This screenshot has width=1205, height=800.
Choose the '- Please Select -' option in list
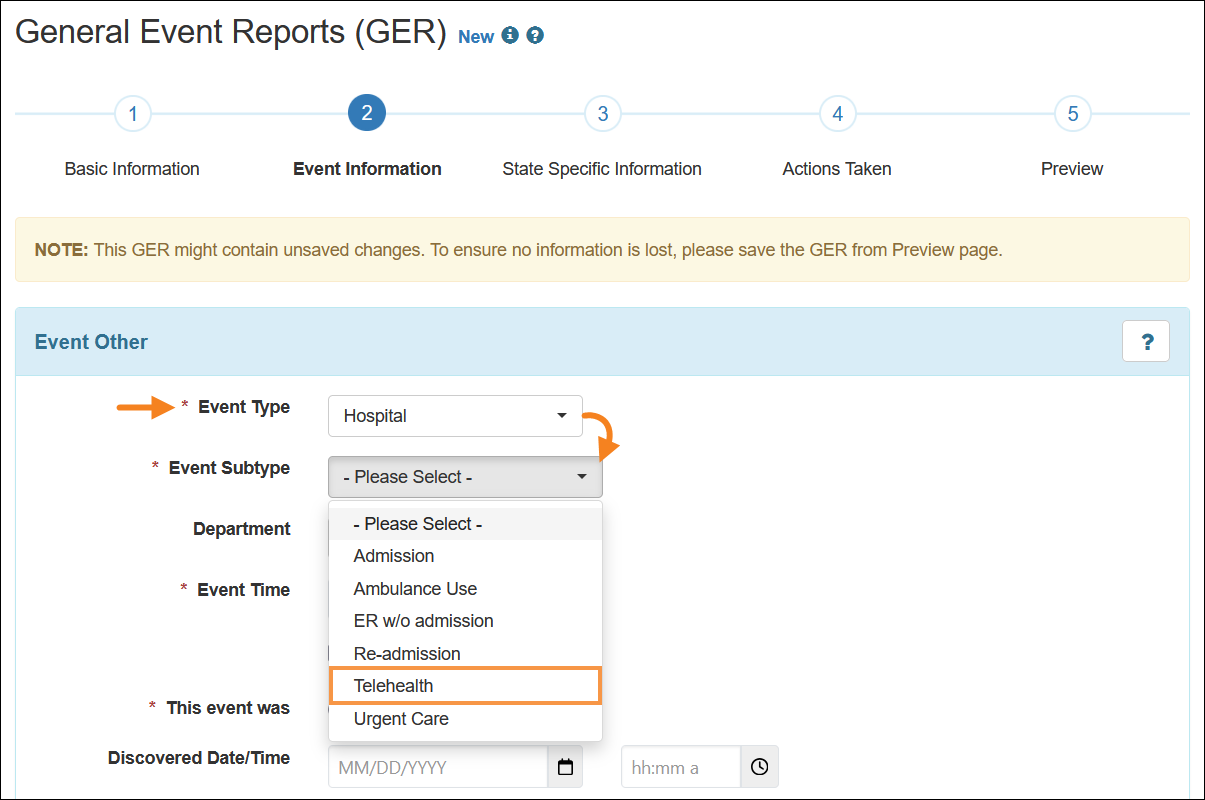(x=466, y=524)
